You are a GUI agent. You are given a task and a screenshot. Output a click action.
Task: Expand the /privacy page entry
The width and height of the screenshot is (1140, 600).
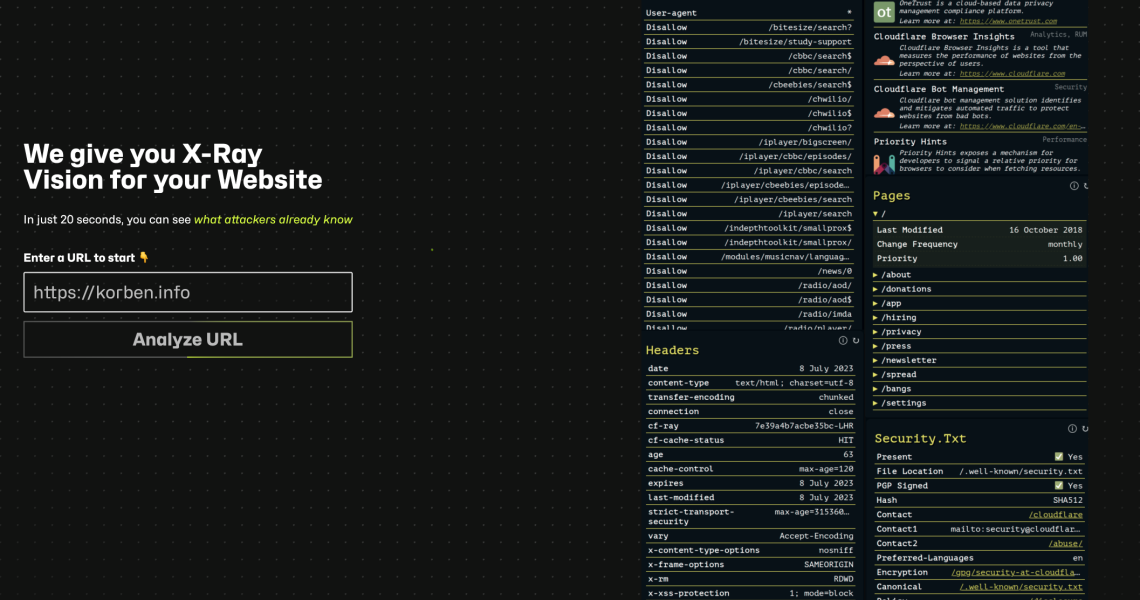click(x=898, y=332)
